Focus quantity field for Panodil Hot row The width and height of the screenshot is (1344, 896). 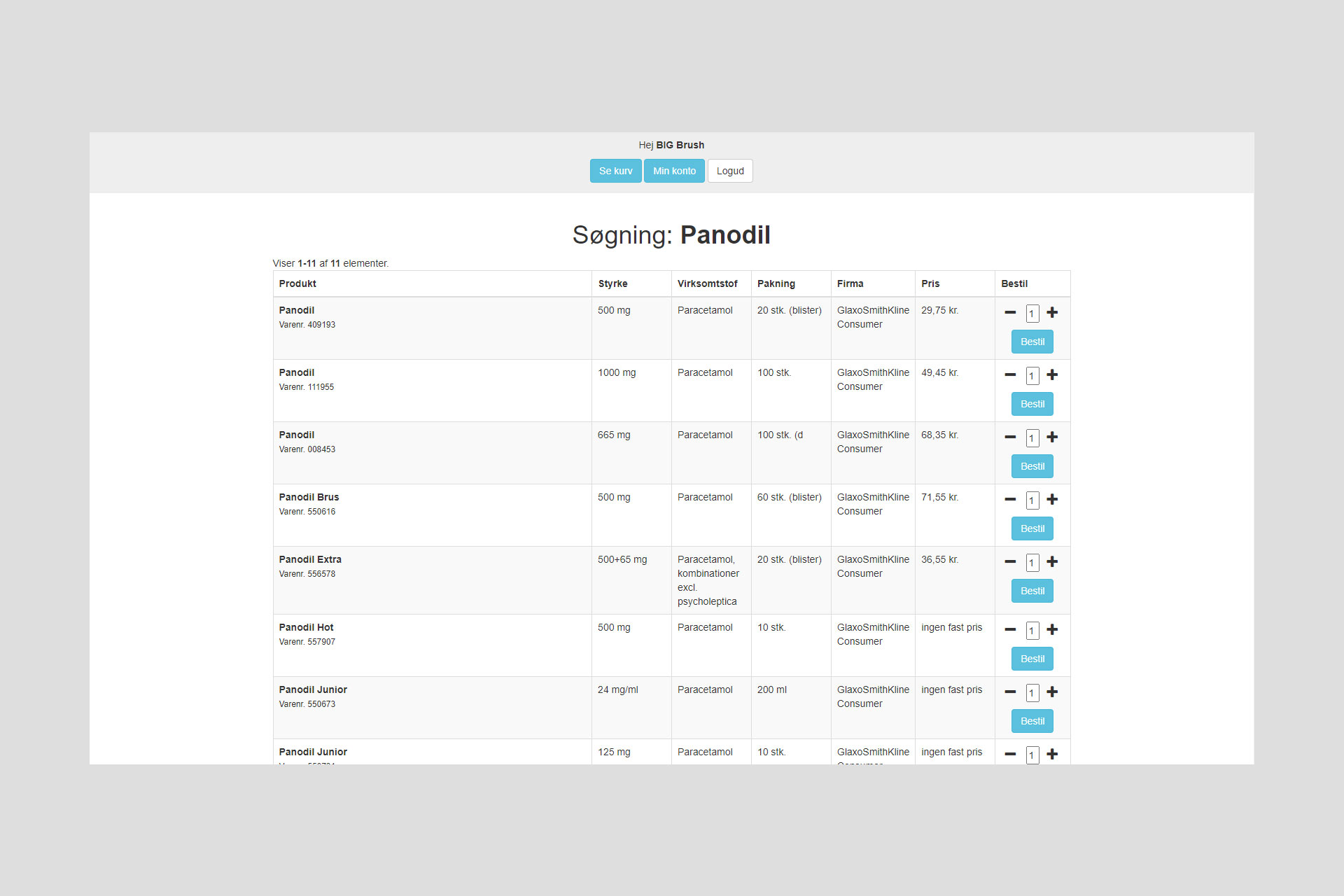pos(1032,630)
